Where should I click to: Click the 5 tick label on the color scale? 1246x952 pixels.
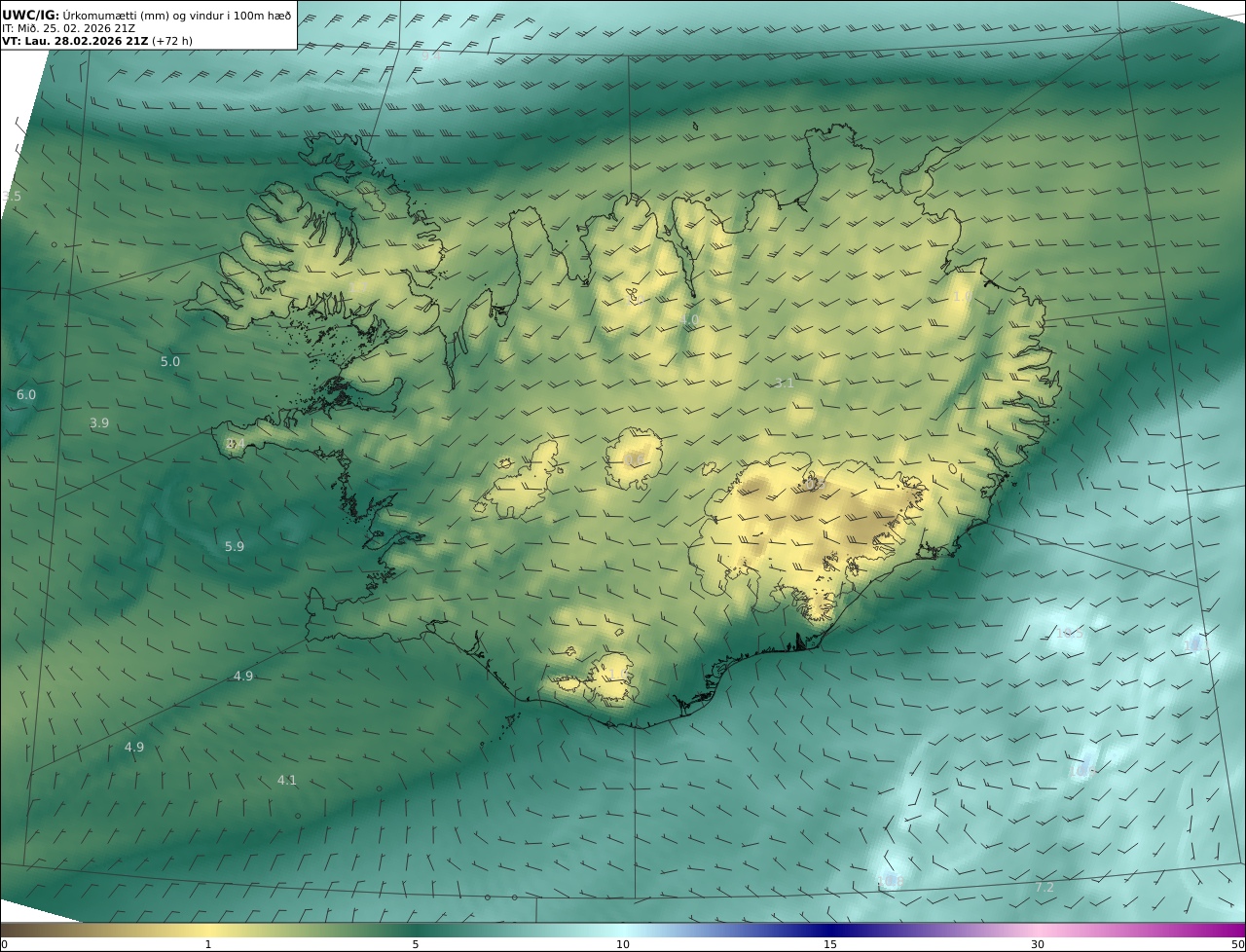[416, 944]
